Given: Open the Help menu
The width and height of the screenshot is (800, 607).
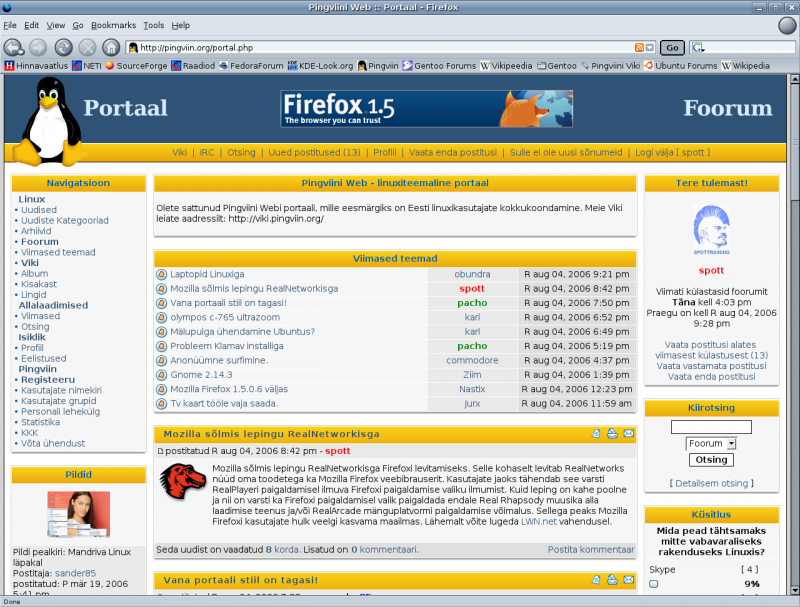Looking at the screenshot, I should [181, 25].
